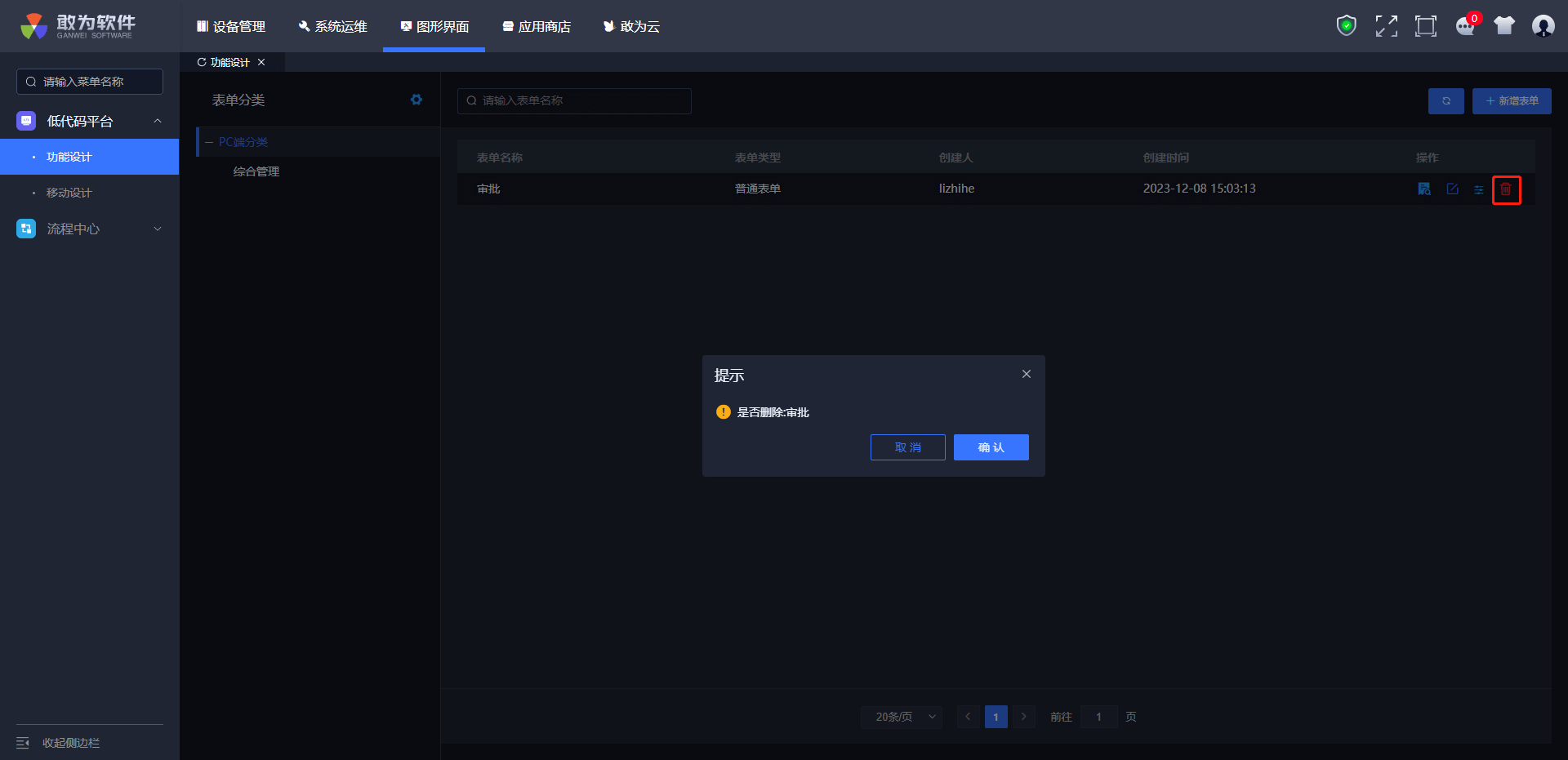Switch to the 设备管理 top menu

[231, 27]
